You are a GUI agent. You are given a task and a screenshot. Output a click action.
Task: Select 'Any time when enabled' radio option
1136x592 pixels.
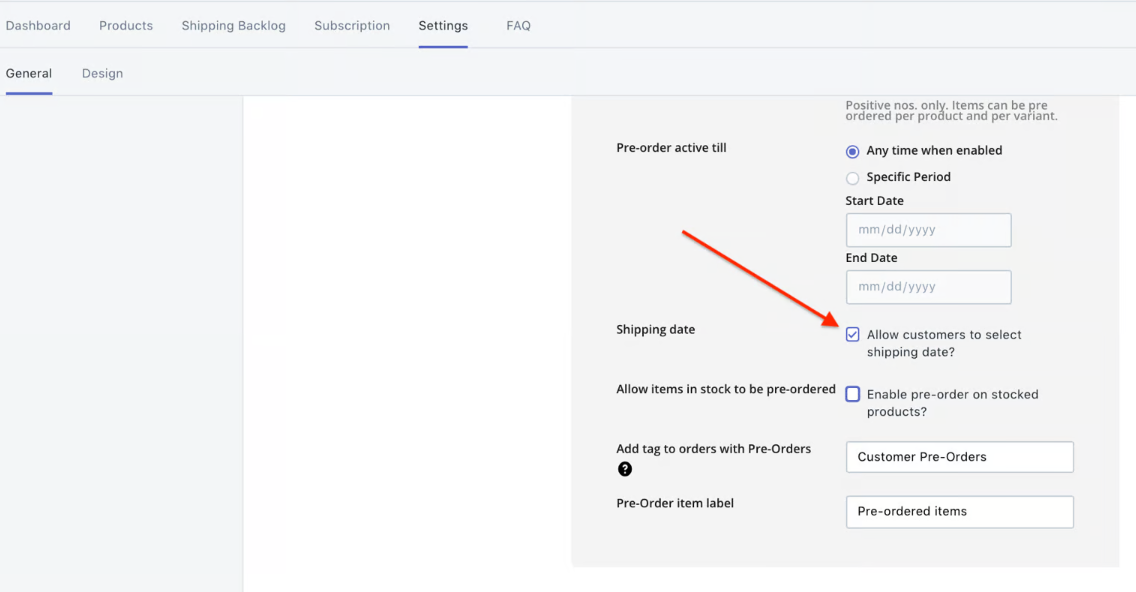(853, 151)
